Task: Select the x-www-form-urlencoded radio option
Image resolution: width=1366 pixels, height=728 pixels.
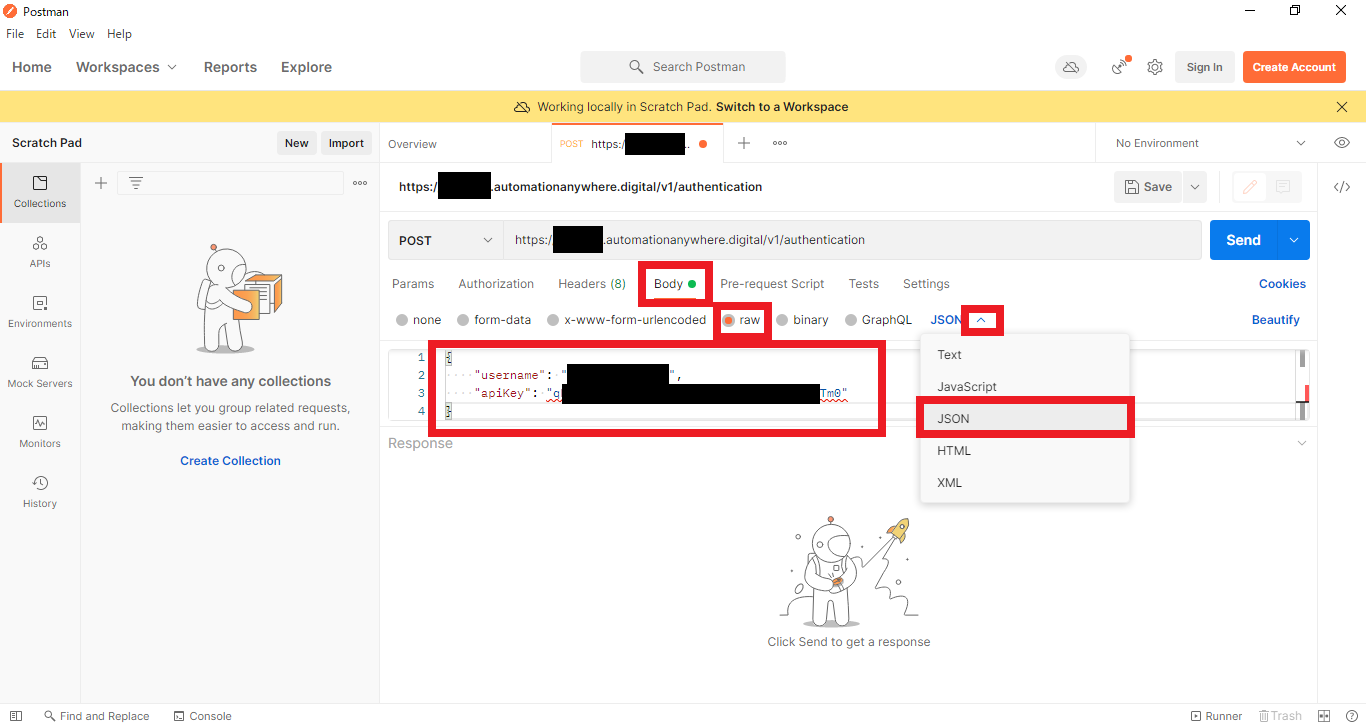Action: [x=553, y=320]
